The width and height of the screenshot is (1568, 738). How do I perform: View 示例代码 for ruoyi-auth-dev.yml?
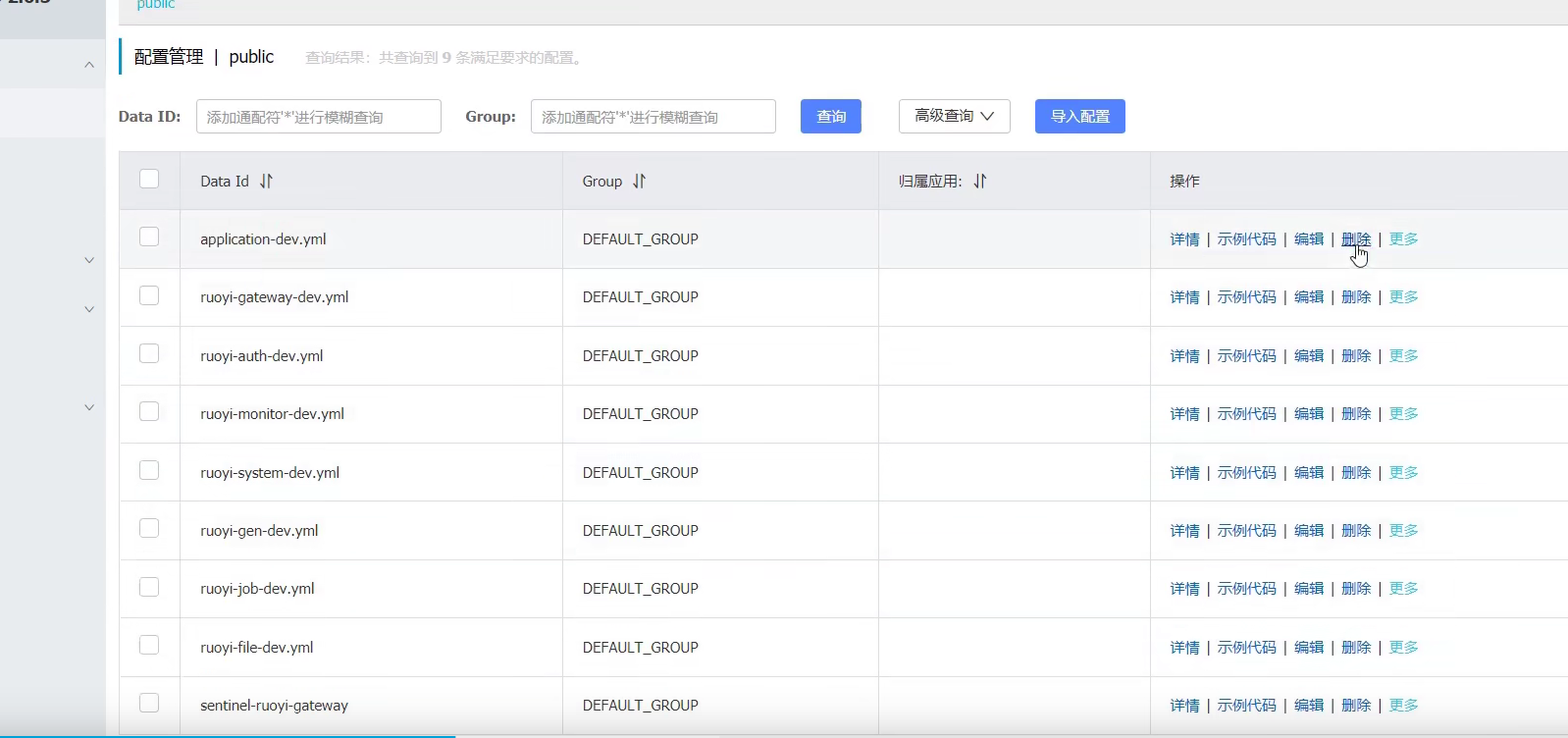(x=1247, y=355)
